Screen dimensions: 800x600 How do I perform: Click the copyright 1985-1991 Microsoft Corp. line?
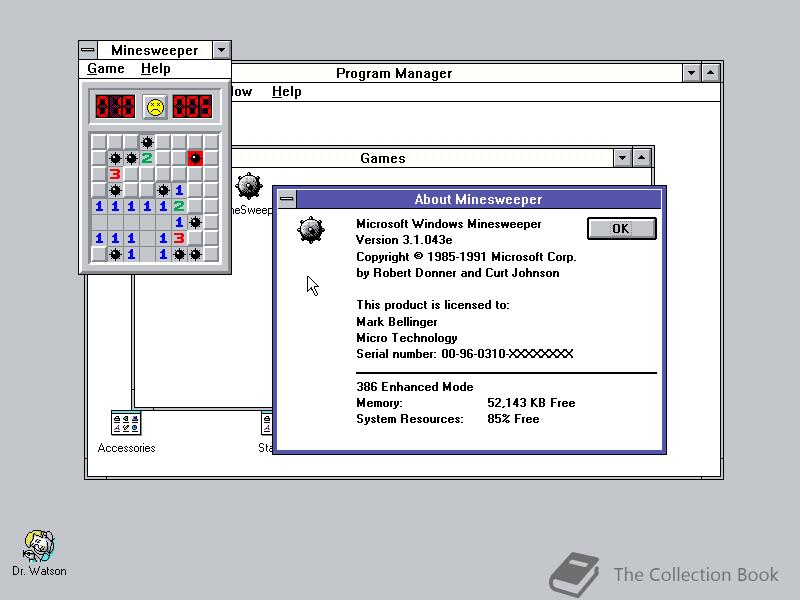pyautogui.click(x=466, y=257)
